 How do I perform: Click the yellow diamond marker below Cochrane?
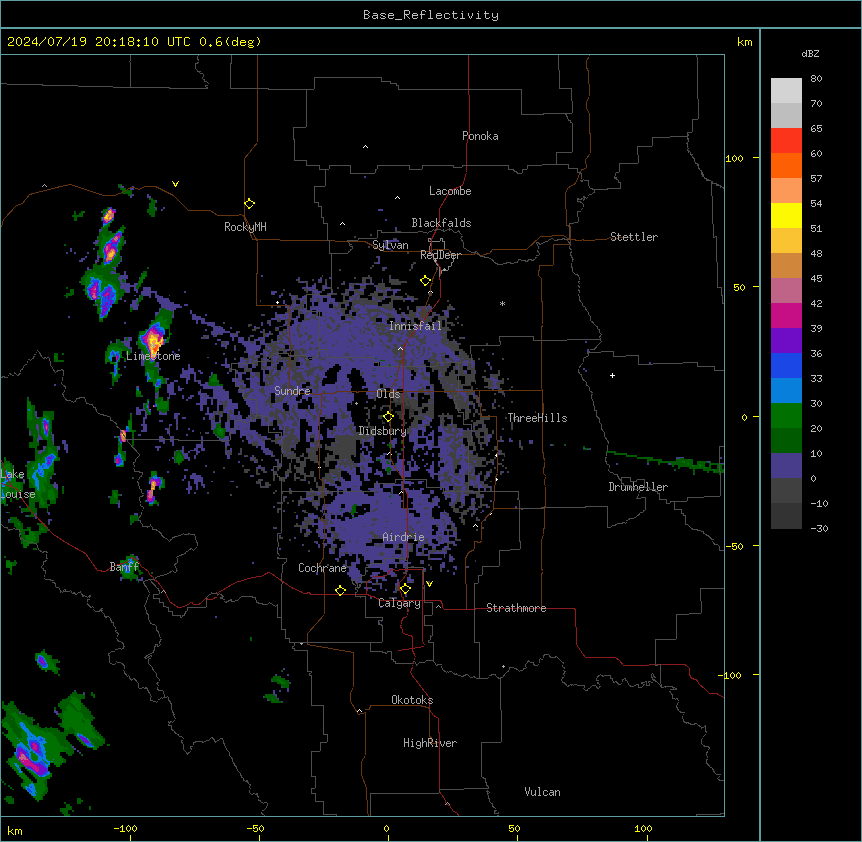click(340, 590)
